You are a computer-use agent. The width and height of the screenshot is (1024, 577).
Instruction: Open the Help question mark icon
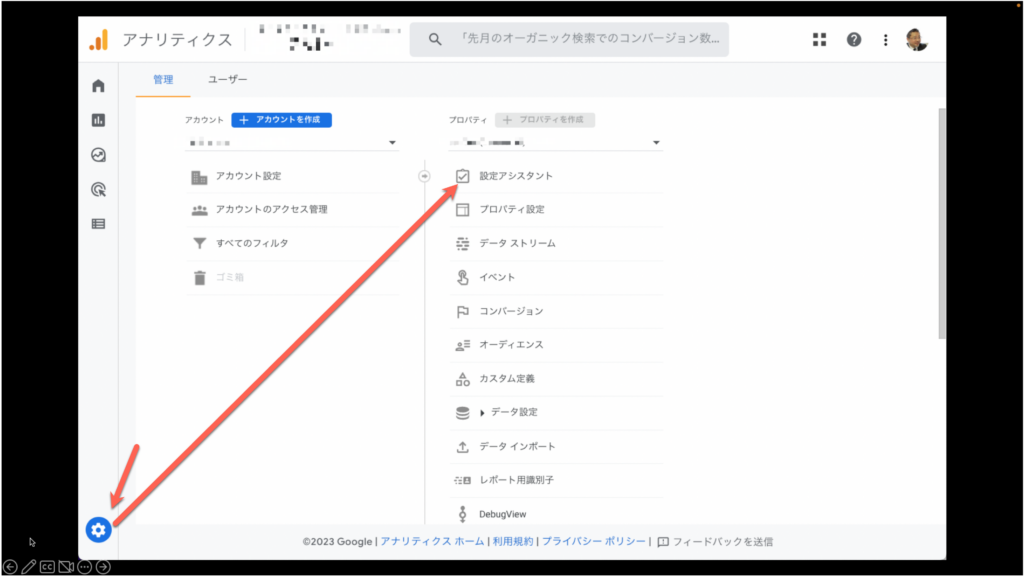[854, 40]
